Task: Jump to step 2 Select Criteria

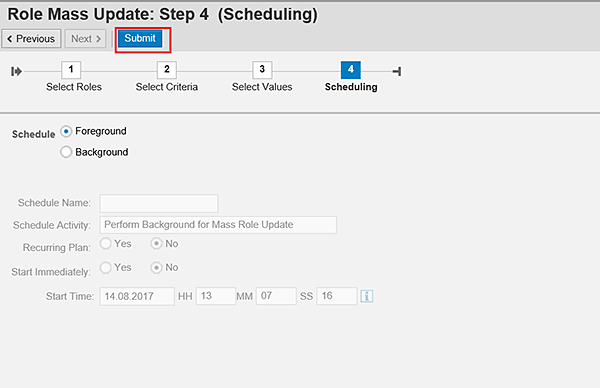Action: click(x=167, y=70)
